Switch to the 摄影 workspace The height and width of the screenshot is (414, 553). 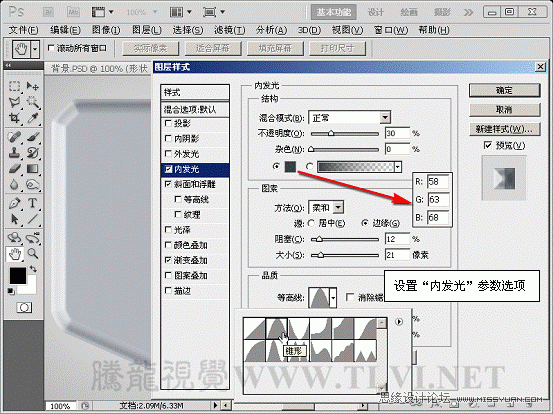(x=442, y=12)
